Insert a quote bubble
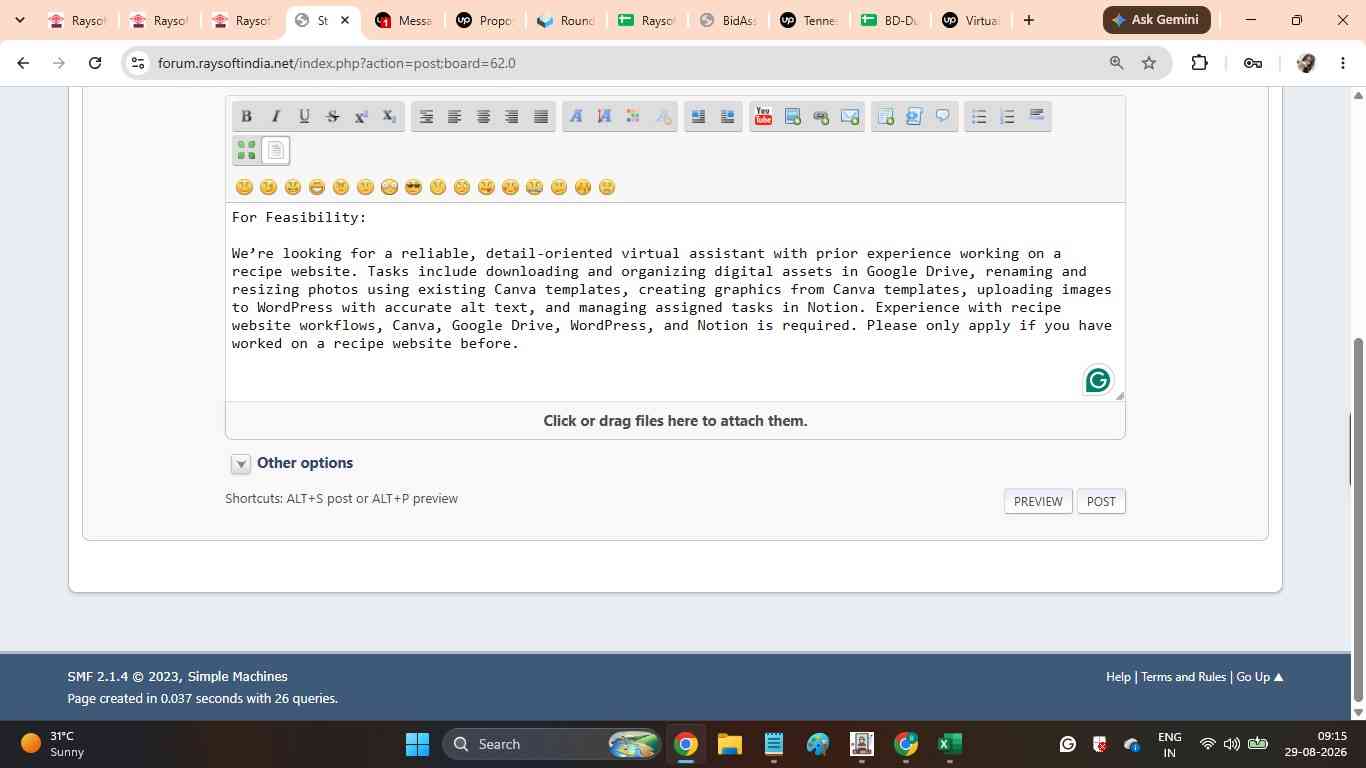 pyautogui.click(x=942, y=116)
